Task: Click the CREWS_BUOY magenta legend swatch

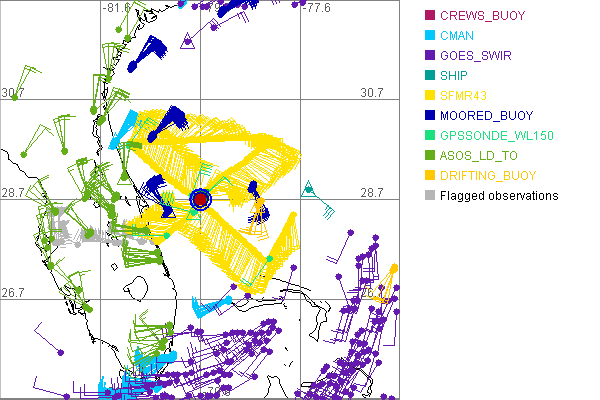Action: click(x=429, y=15)
